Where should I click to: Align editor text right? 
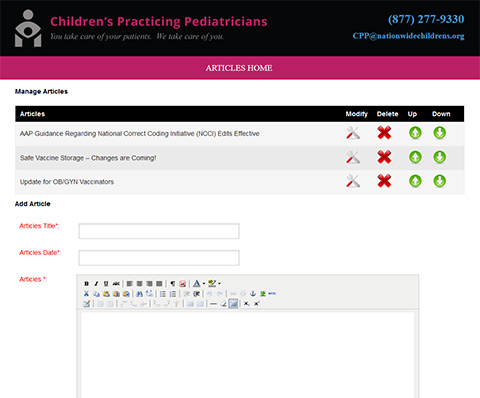[x=149, y=283]
